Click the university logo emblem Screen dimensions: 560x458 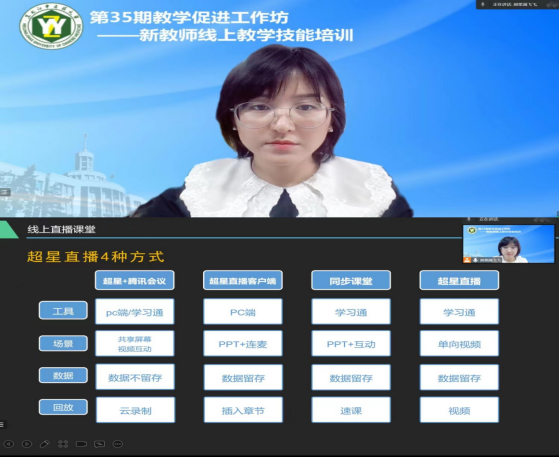[51, 26]
